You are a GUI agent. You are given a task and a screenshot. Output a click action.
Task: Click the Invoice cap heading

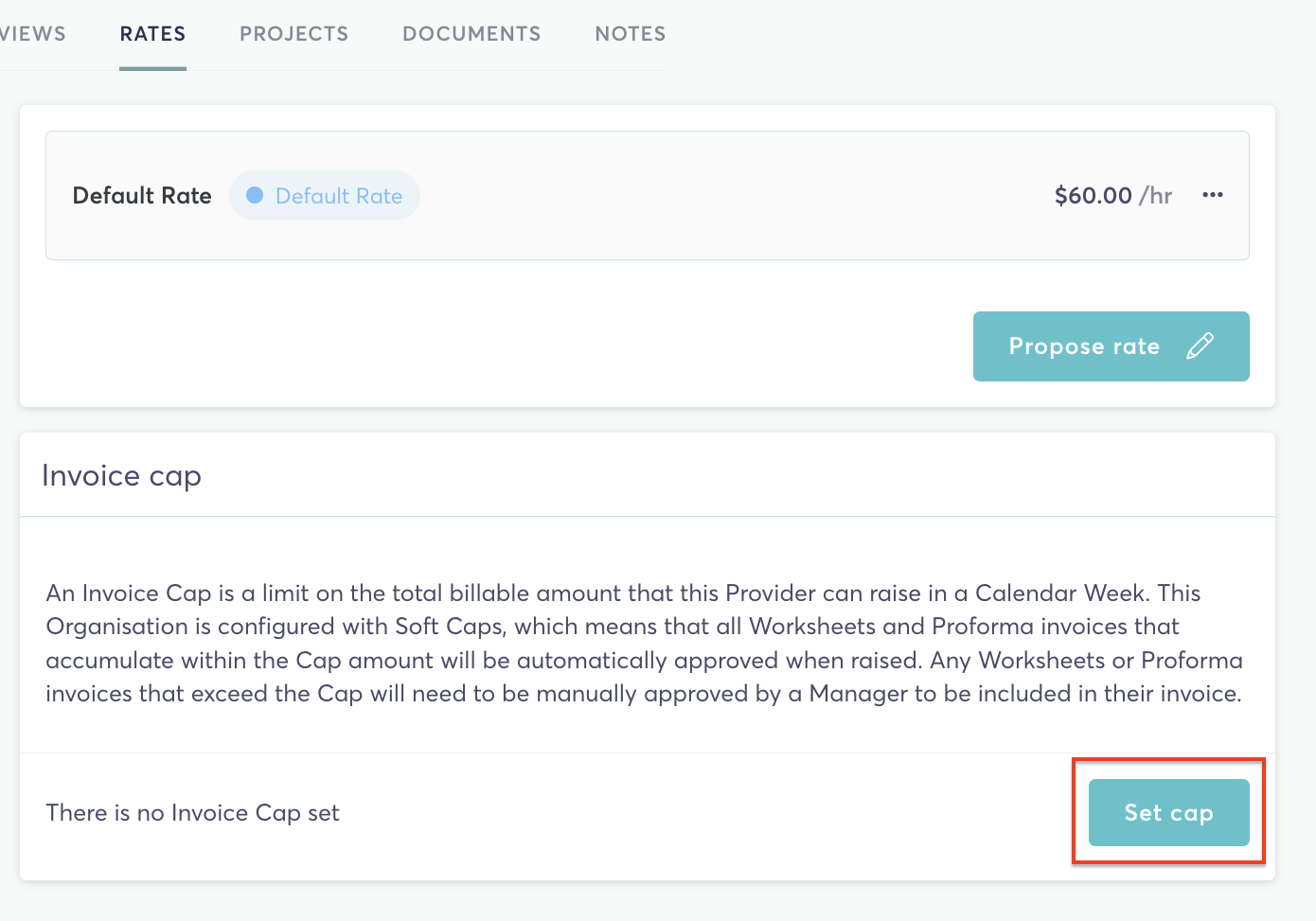coord(121,475)
